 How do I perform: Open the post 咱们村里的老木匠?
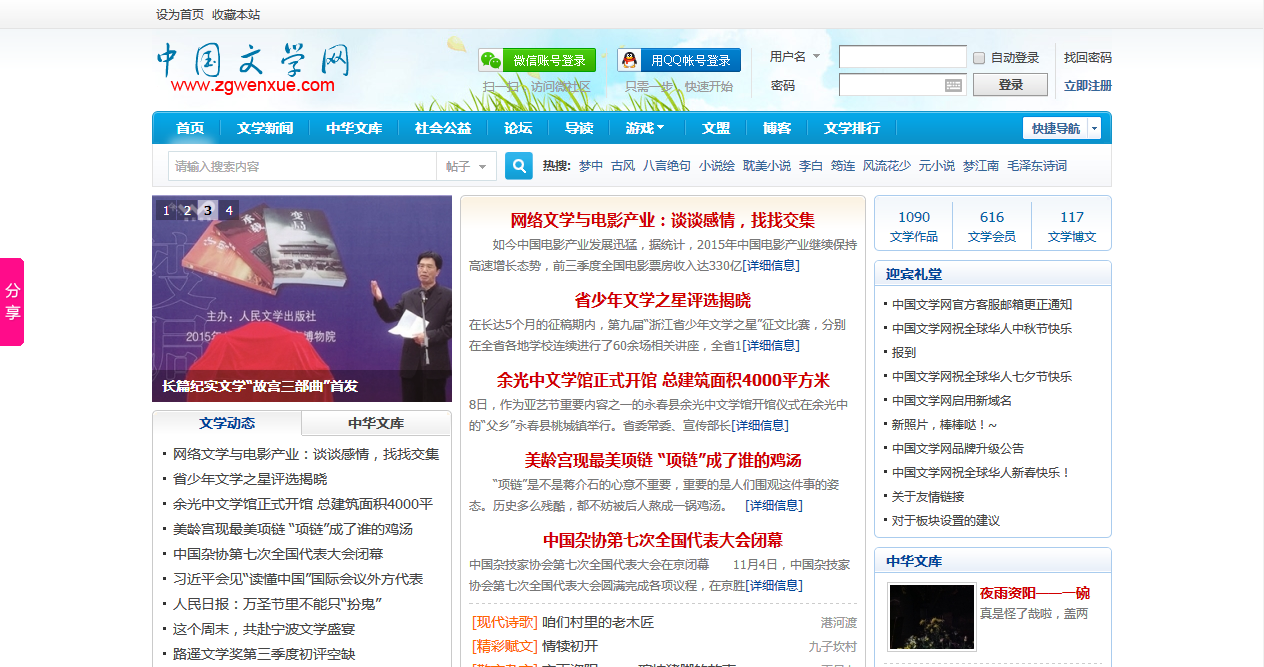click(x=598, y=622)
